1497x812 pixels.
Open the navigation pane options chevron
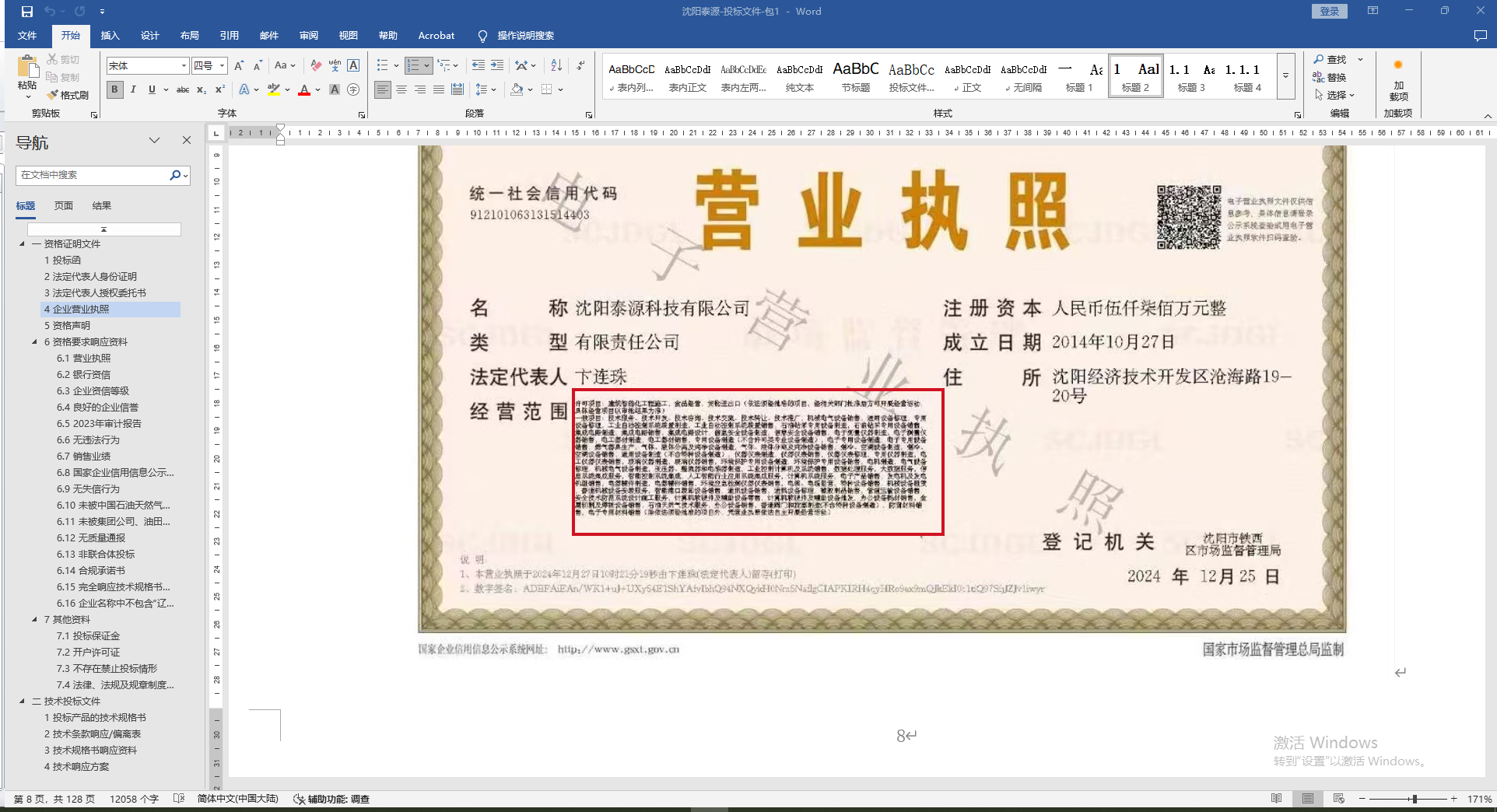tap(154, 141)
